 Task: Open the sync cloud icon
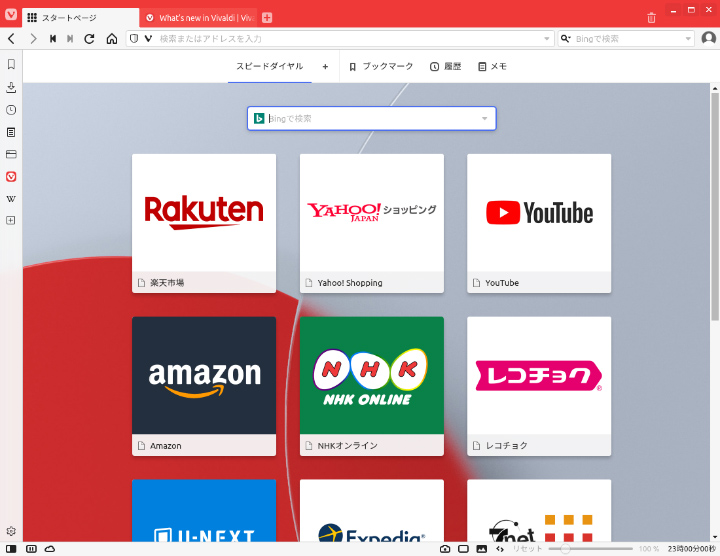point(50,549)
